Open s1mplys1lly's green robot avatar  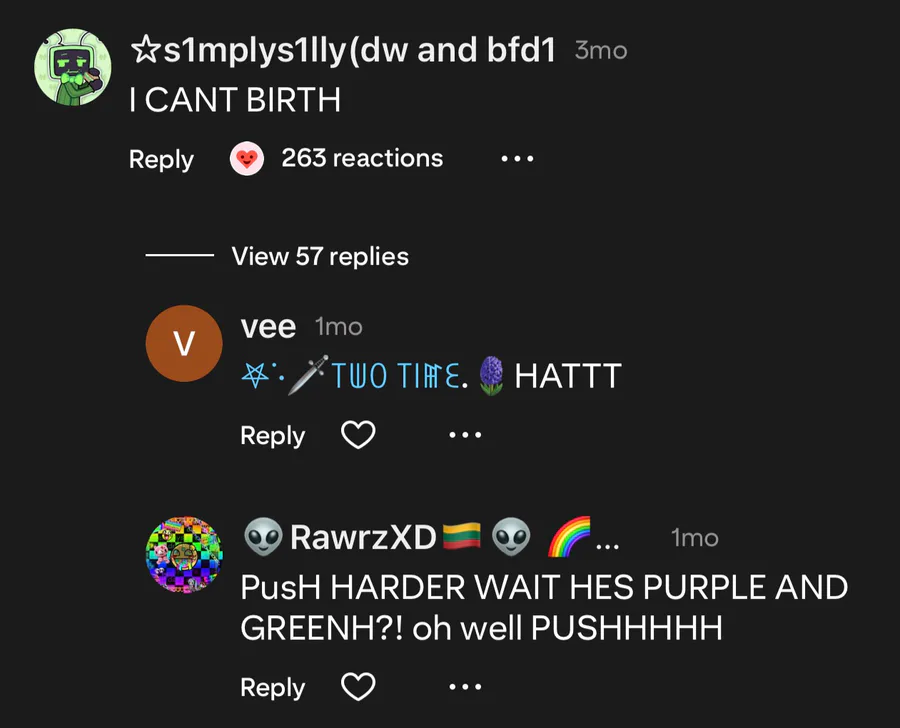pyautogui.click(x=73, y=67)
